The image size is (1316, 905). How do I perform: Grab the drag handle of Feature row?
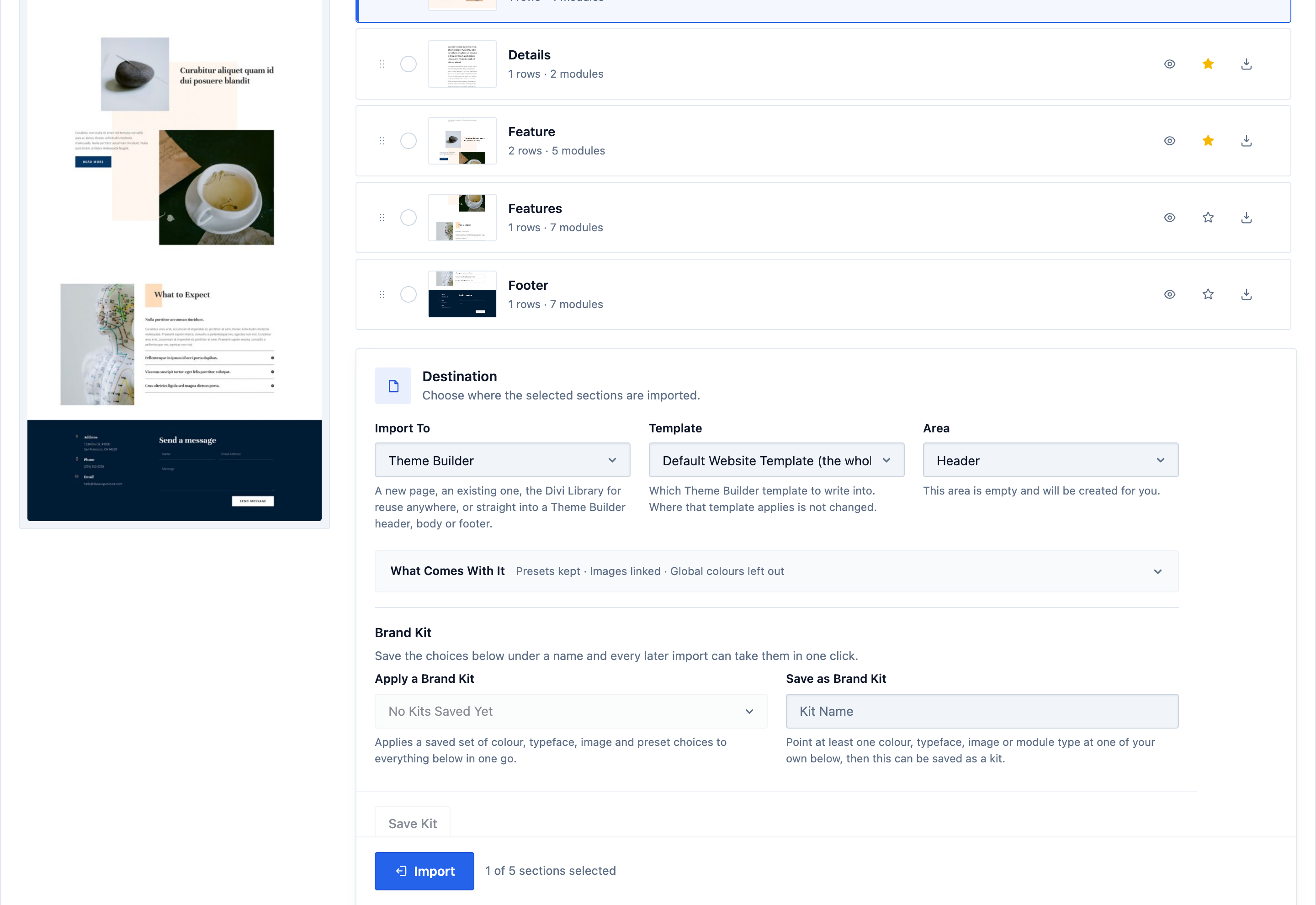[x=382, y=141]
